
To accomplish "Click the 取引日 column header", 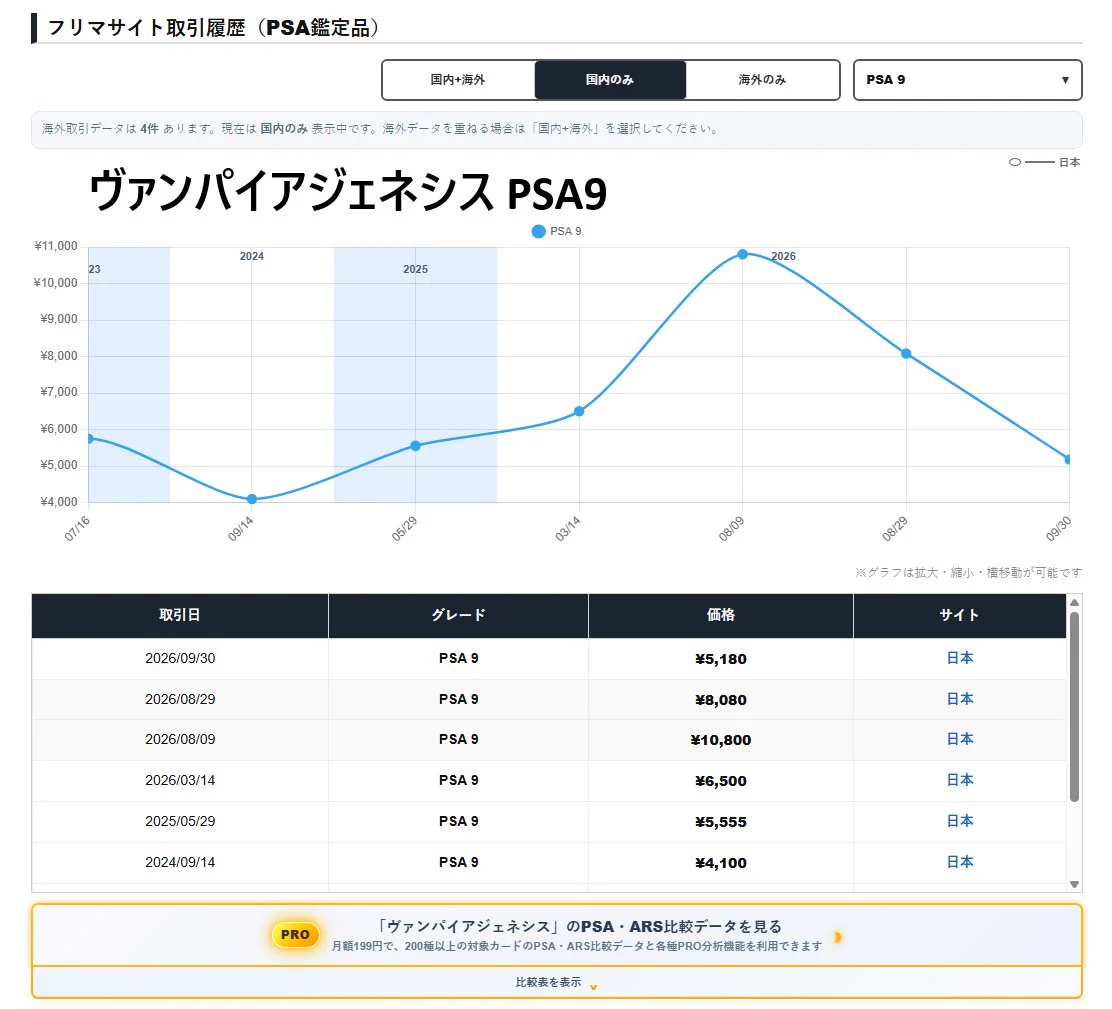I will click(x=179, y=615).
